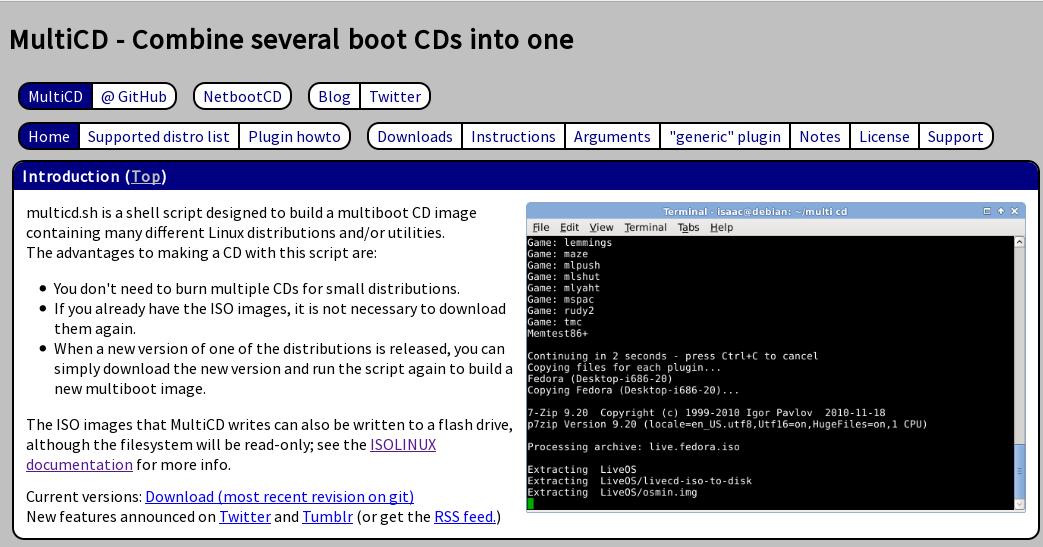Viewport: 1043px width, 547px height.
Task: Open File menu in terminal screenshot
Action: (x=541, y=228)
